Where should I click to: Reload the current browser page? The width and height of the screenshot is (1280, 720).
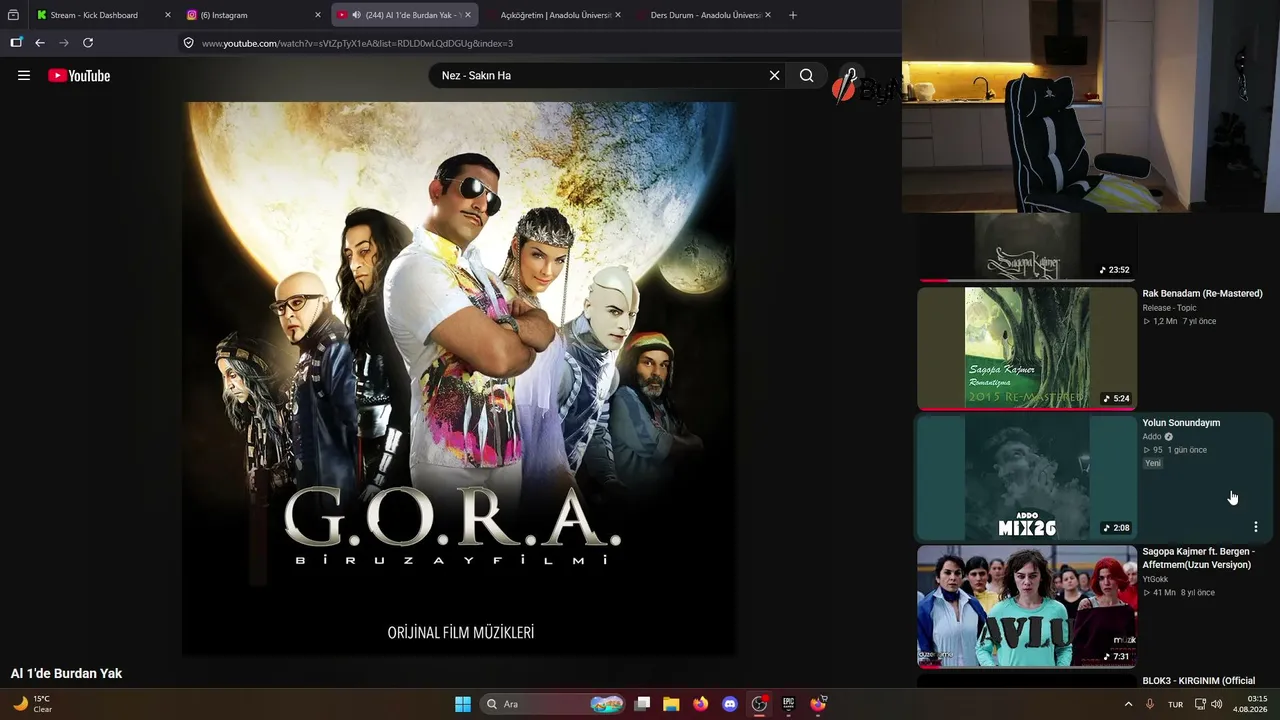88,43
